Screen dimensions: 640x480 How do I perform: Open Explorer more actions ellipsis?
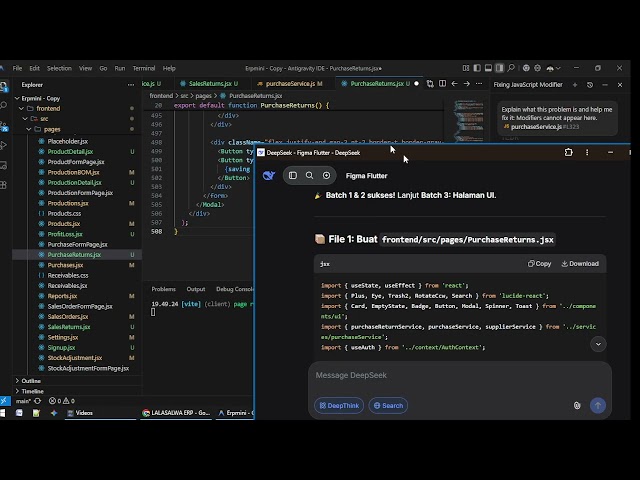pyautogui.click(x=131, y=85)
